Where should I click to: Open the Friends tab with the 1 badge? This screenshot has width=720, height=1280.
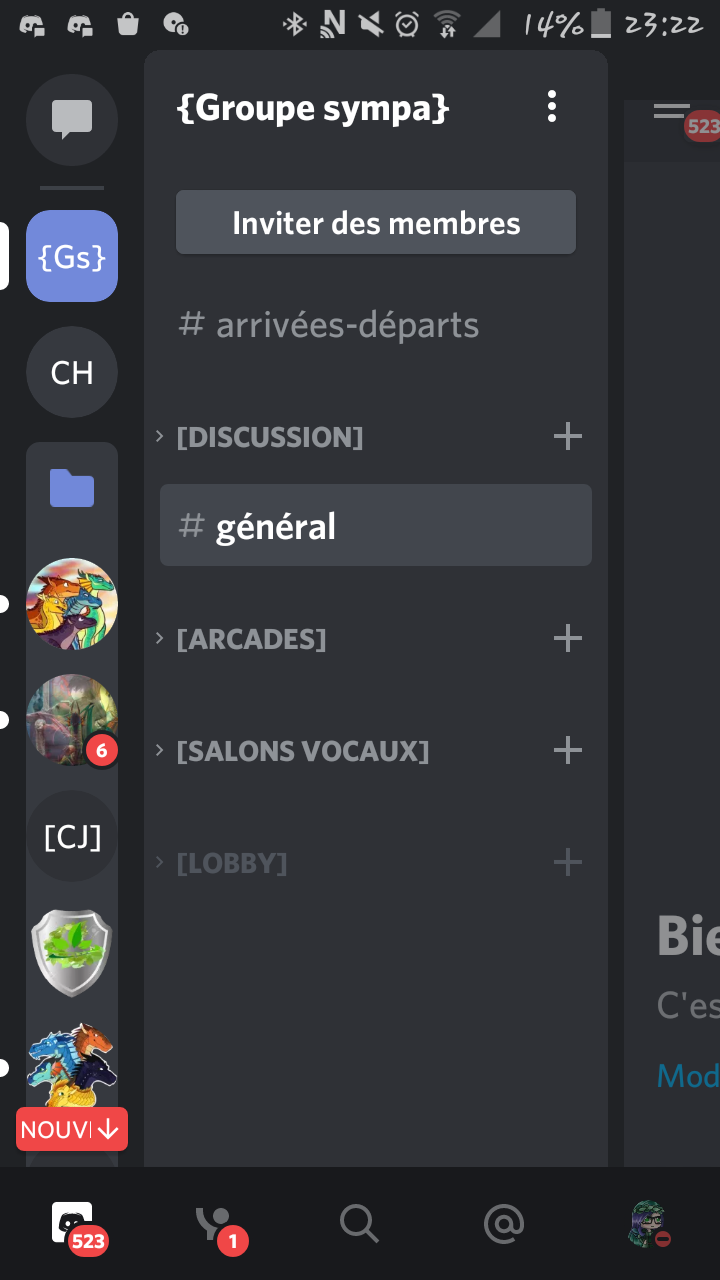pos(216,1224)
